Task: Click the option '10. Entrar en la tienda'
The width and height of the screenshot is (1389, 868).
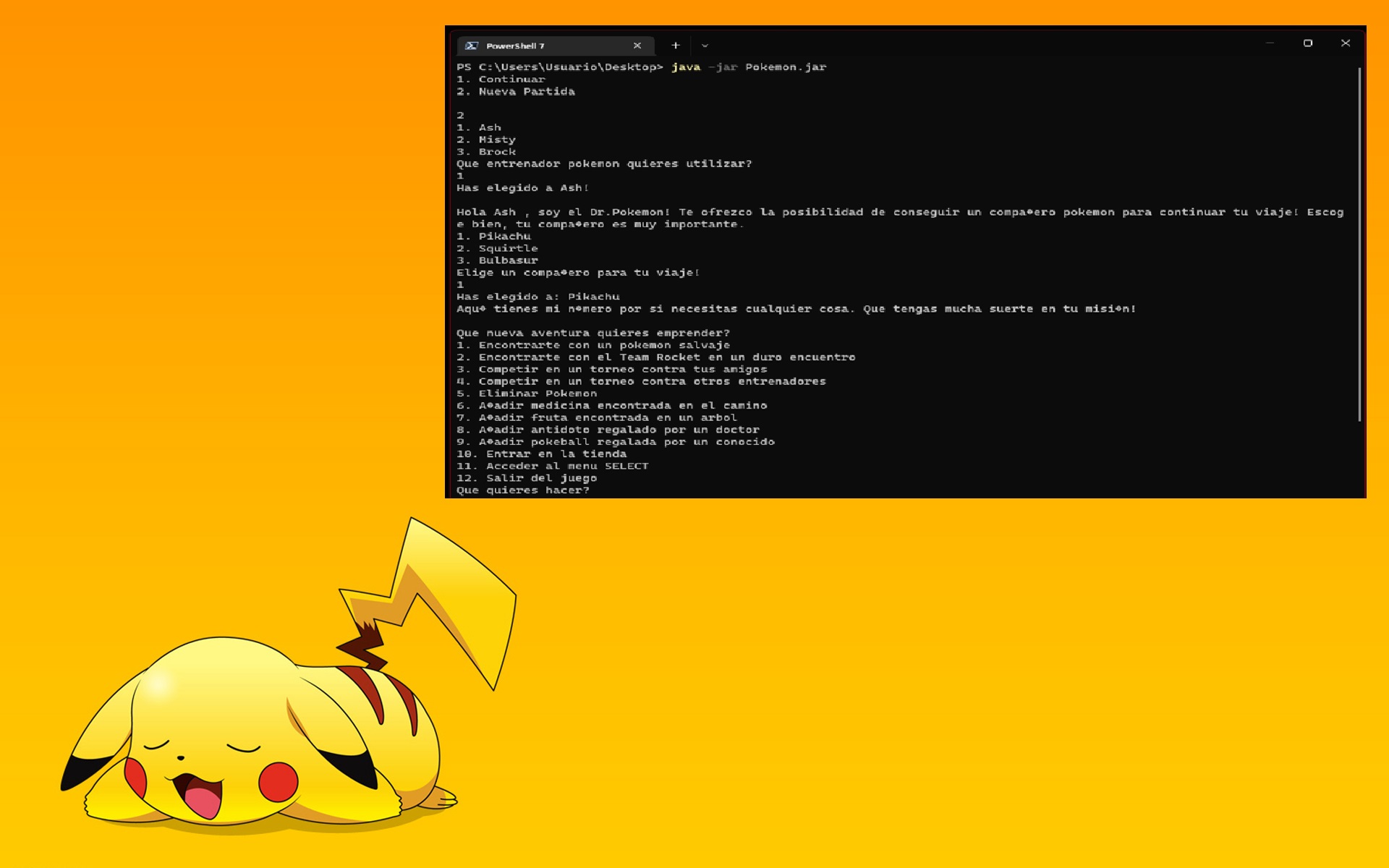Action: 541,454
